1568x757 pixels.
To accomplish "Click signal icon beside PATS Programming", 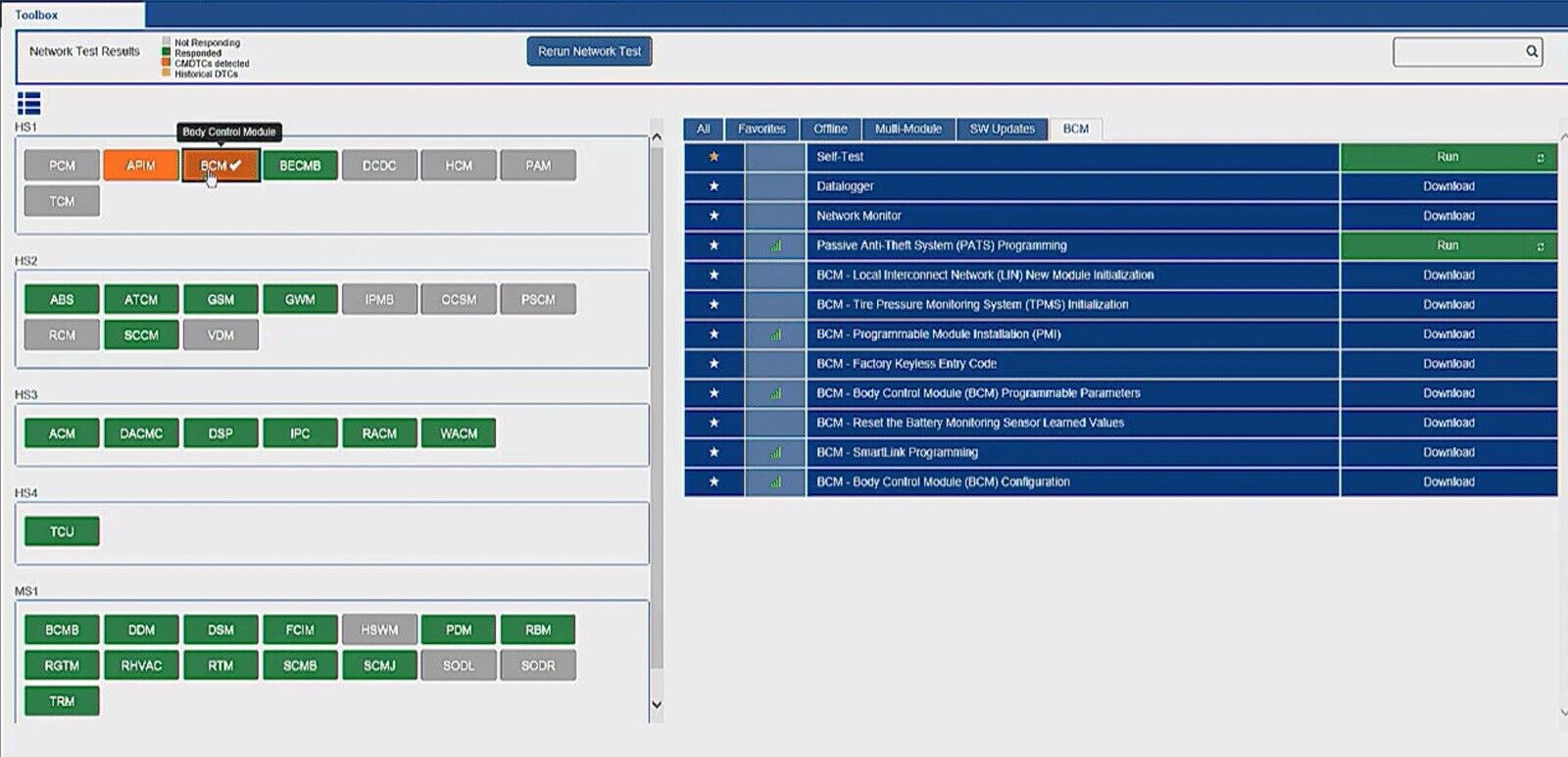I will click(x=775, y=246).
